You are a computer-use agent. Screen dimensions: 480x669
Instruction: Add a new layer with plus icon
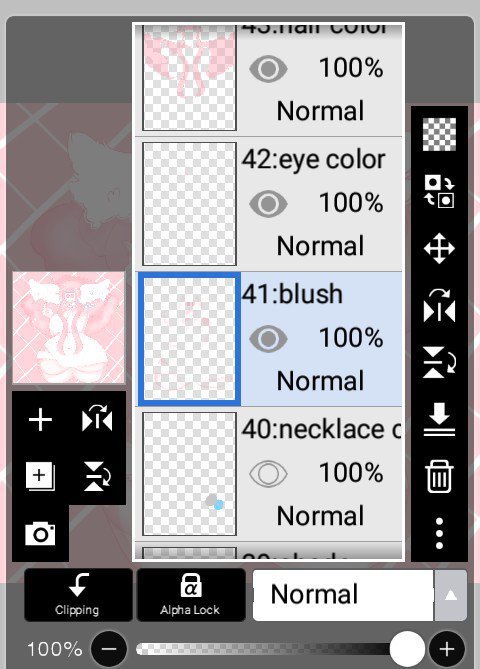40,420
